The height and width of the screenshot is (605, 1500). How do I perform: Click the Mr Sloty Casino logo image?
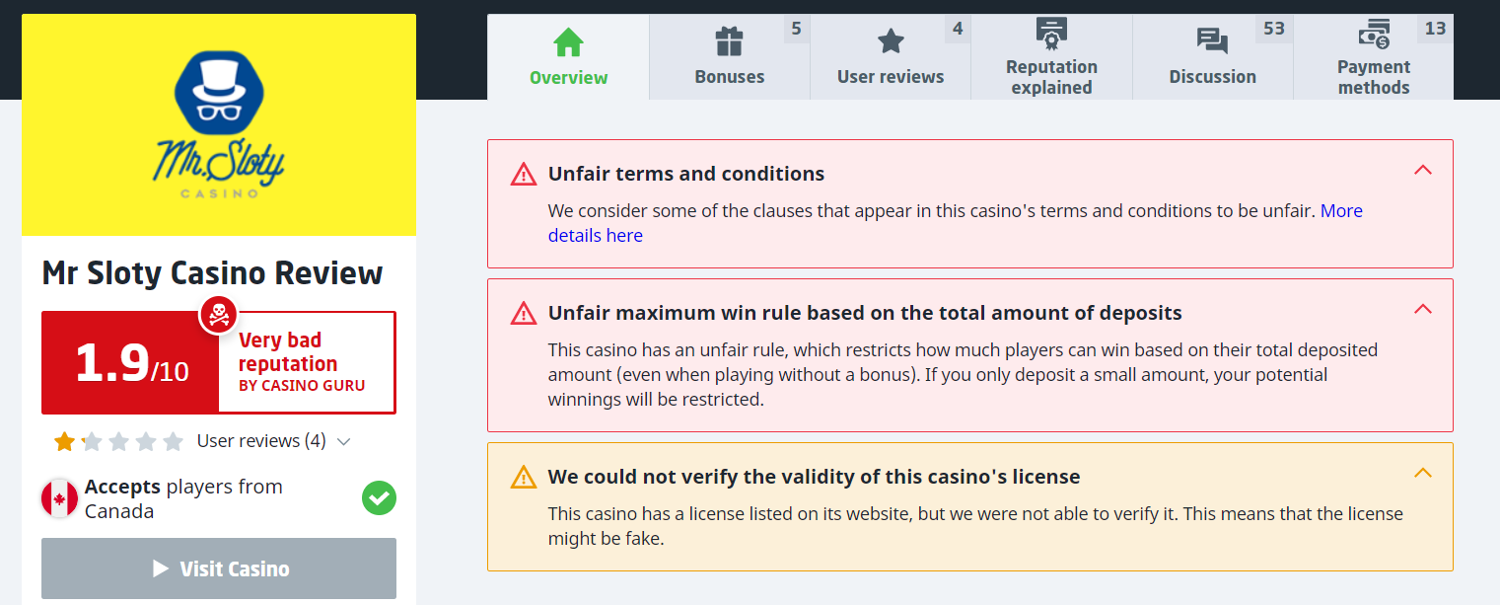[x=219, y=125]
